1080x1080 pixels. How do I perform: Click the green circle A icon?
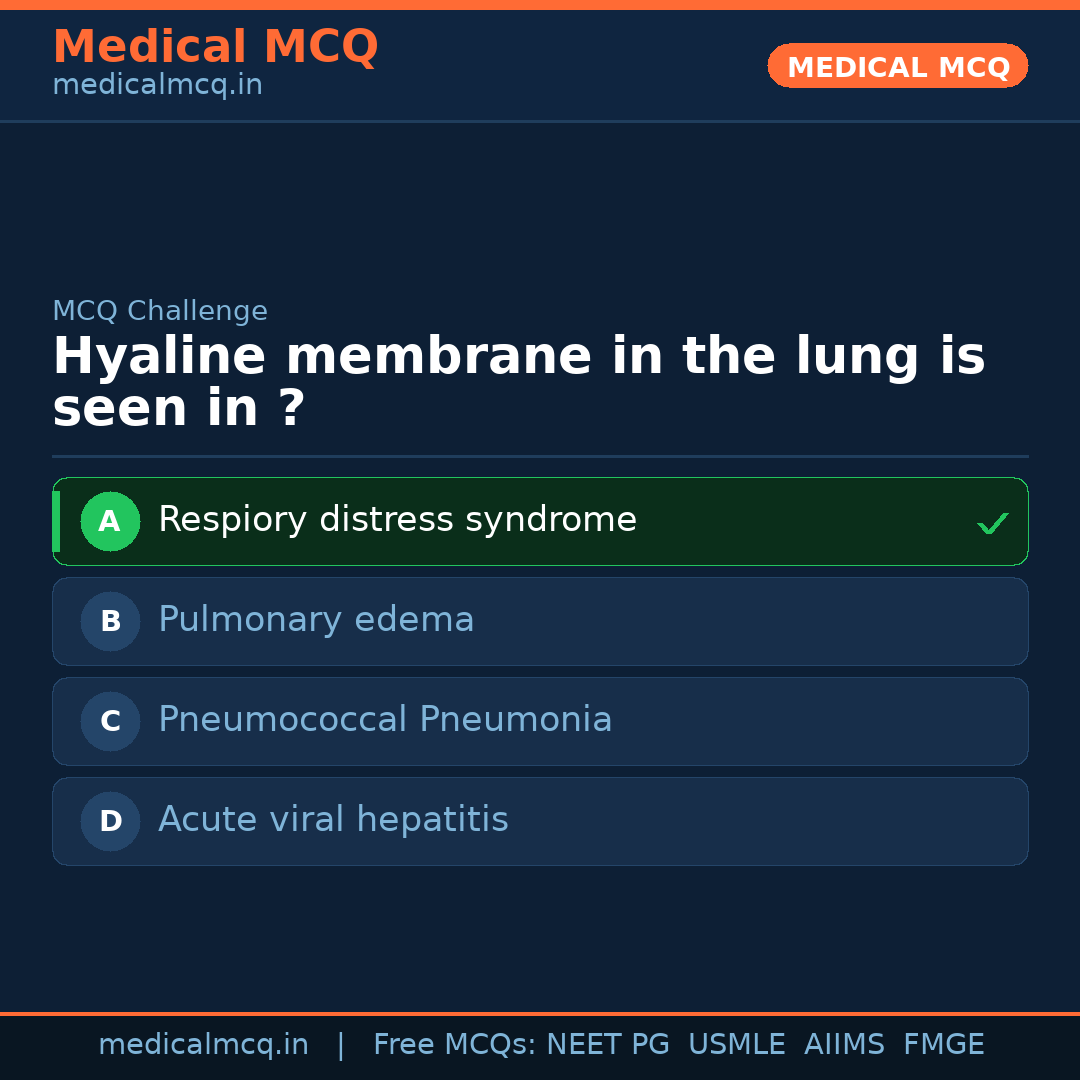110,521
